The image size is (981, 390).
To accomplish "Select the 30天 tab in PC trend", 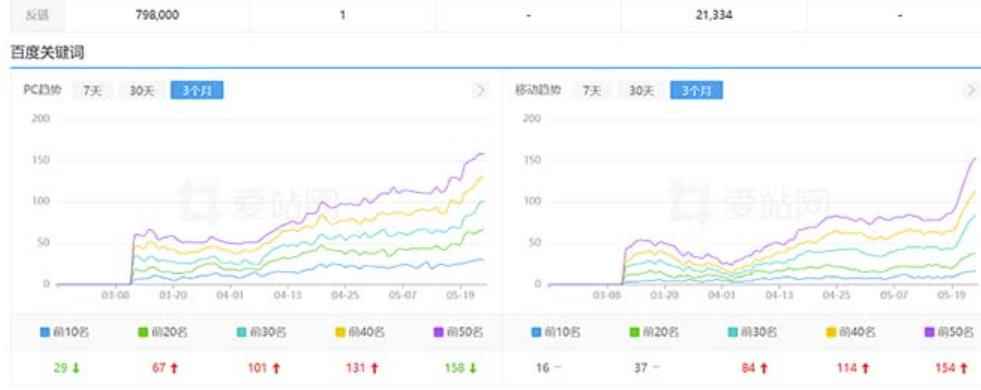I will point(141,91).
